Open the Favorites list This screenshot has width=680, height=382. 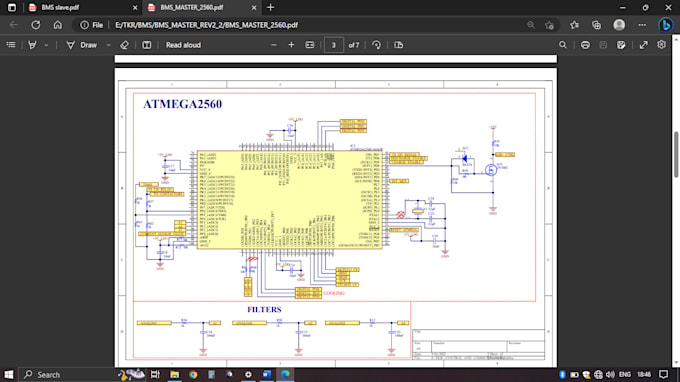pyautogui.click(x=575, y=25)
